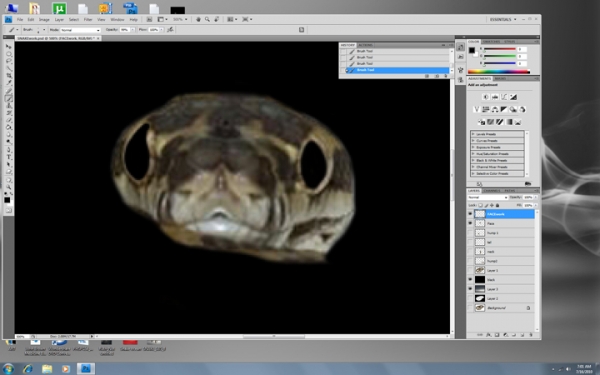The image size is (600, 375).
Task: Open the Window menu
Action: [117, 19]
